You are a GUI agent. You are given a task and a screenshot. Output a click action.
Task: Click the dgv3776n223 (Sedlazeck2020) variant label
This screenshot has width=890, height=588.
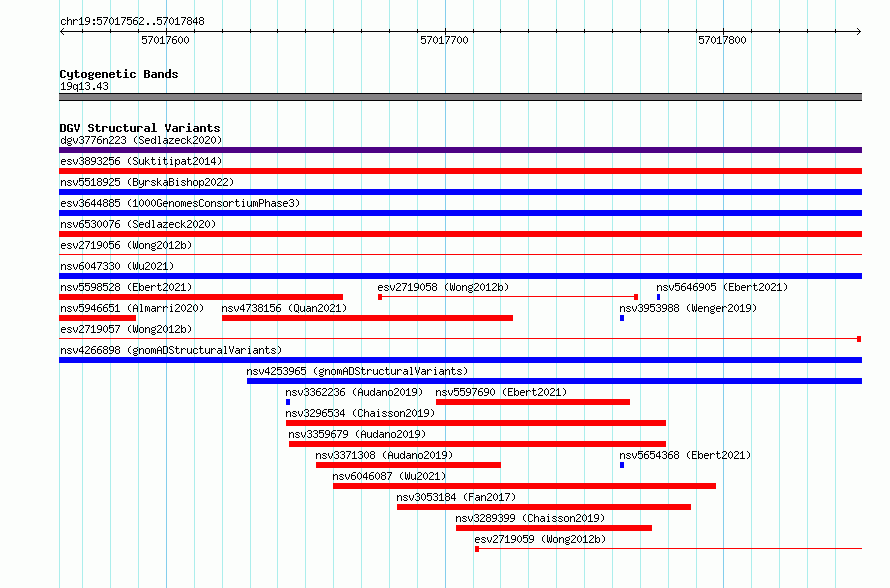(x=141, y=140)
